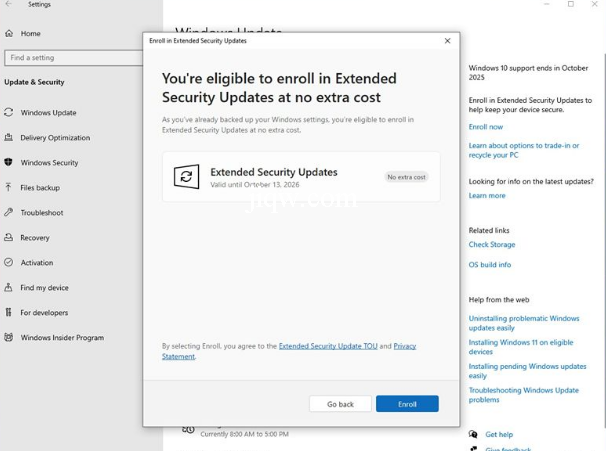Click Valid until October 13, 2026 text

coord(255,185)
